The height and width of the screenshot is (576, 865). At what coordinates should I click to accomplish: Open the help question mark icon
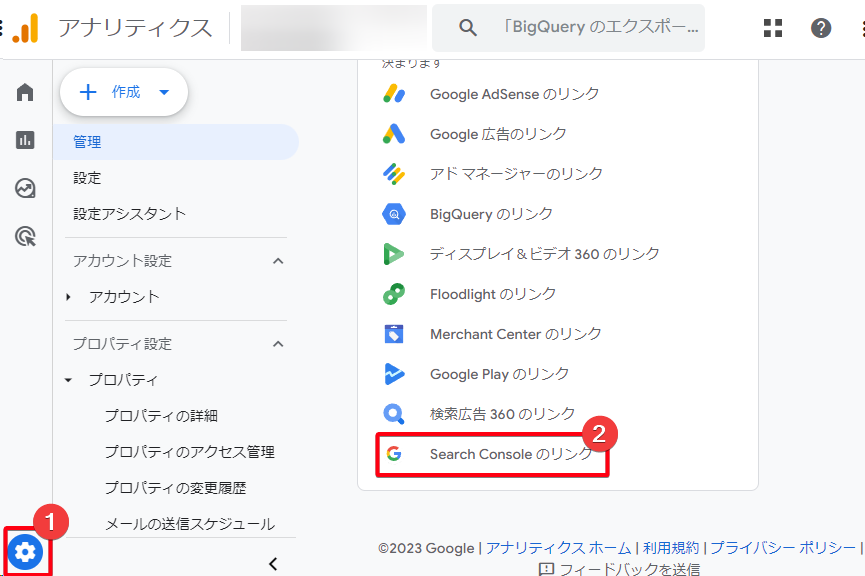(x=821, y=28)
